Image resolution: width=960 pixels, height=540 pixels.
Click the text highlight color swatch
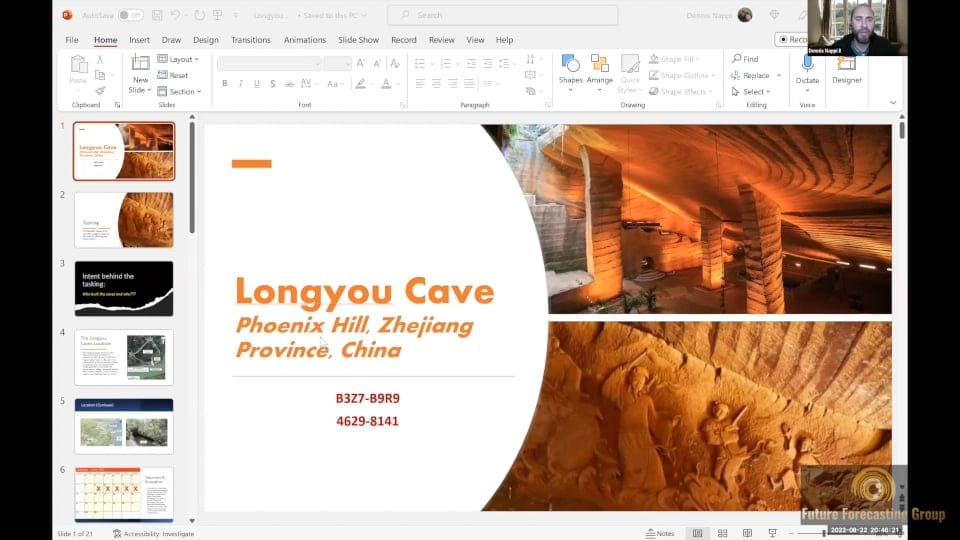[361, 83]
